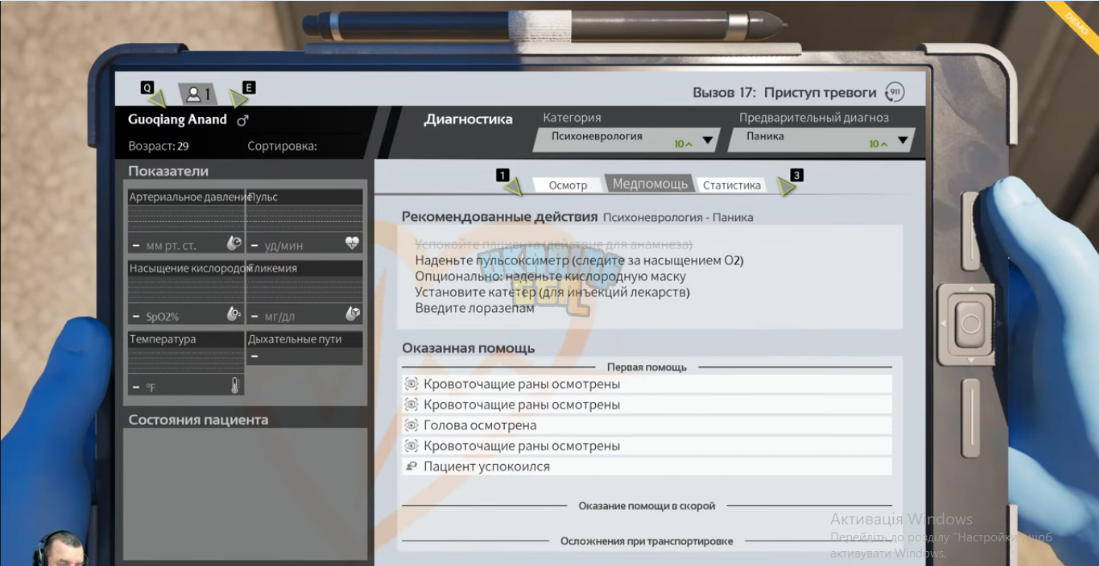Click the heart pulse icon
1099x566 pixels.
click(352, 243)
